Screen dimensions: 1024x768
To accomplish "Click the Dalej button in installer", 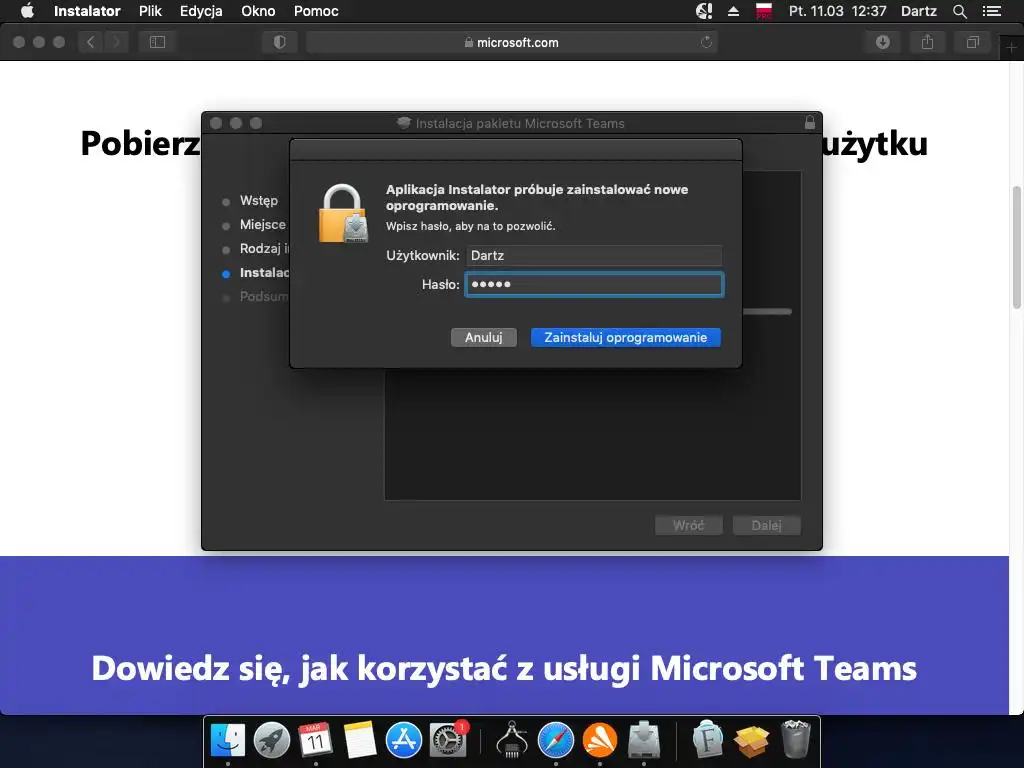I will (x=767, y=526).
